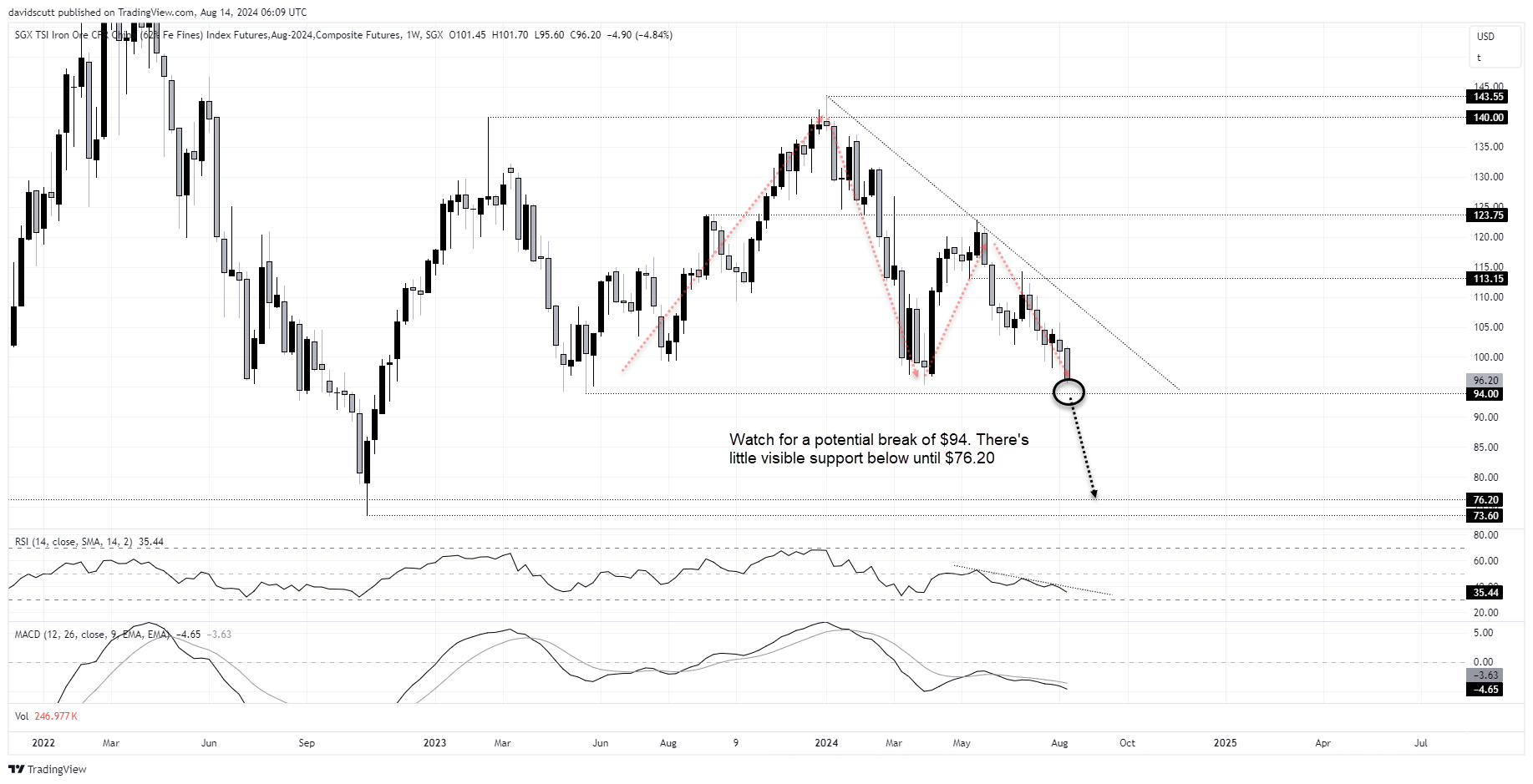Click the Vol 246.977K indicator label
This screenshot has width=1533, height=784.
(46, 716)
